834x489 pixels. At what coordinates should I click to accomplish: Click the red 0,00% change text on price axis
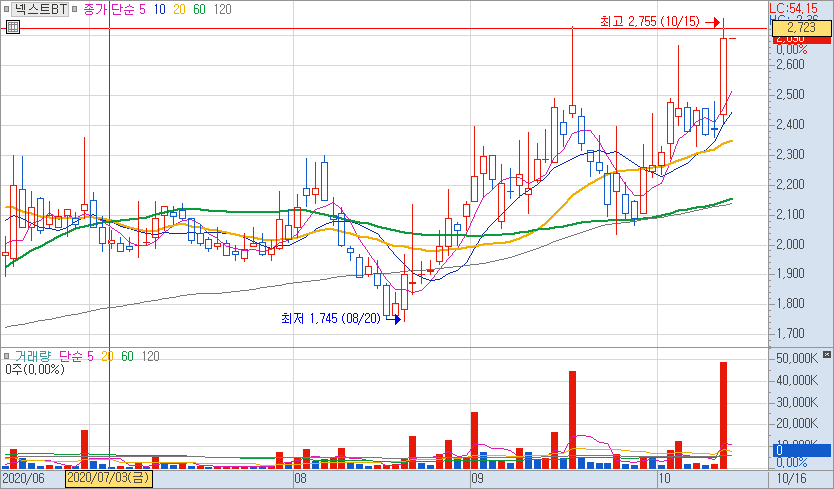tap(791, 50)
